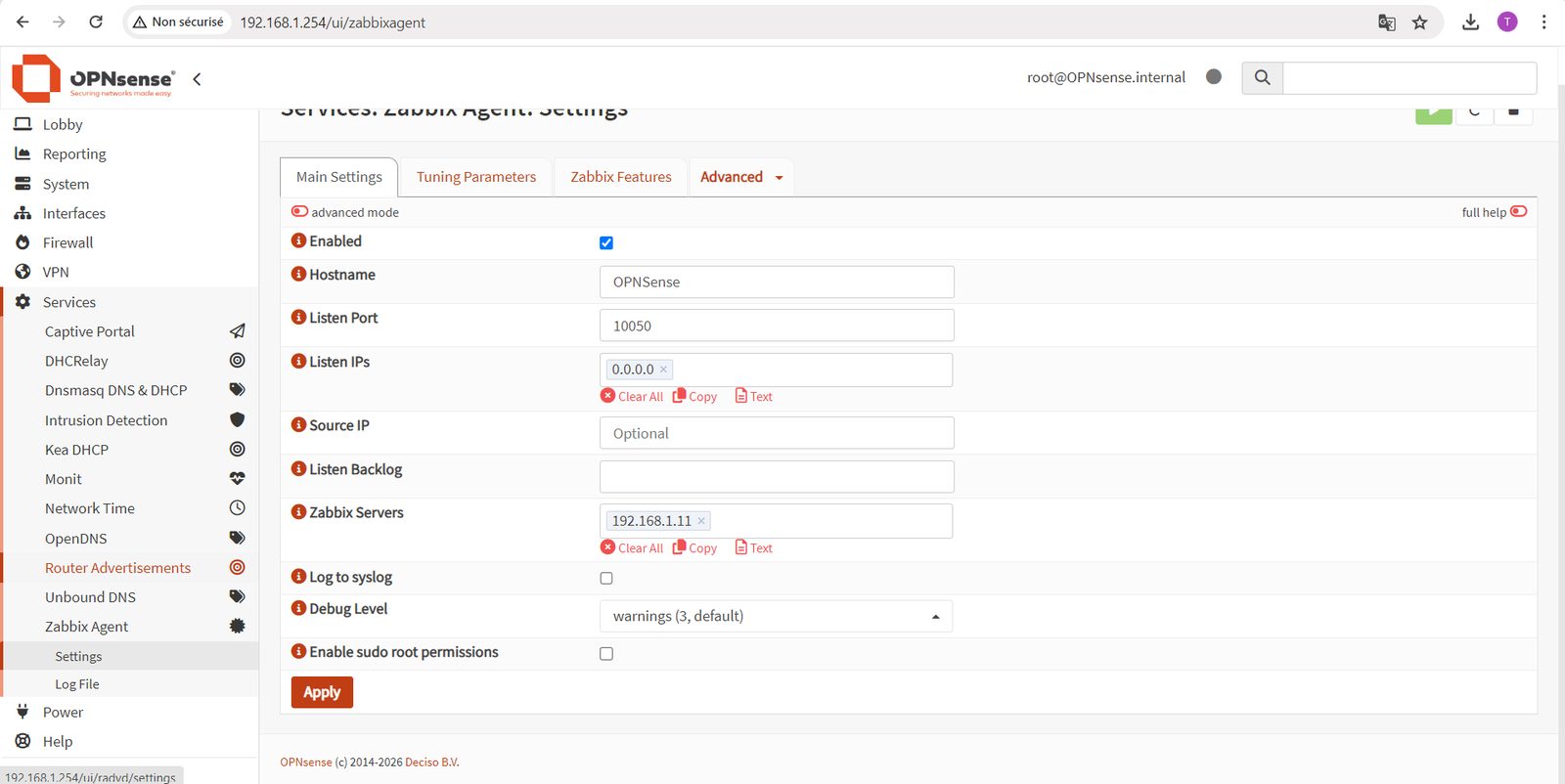1565x784 pixels.
Task: Copy Listen IPs values
Action: tap(695, 396)
